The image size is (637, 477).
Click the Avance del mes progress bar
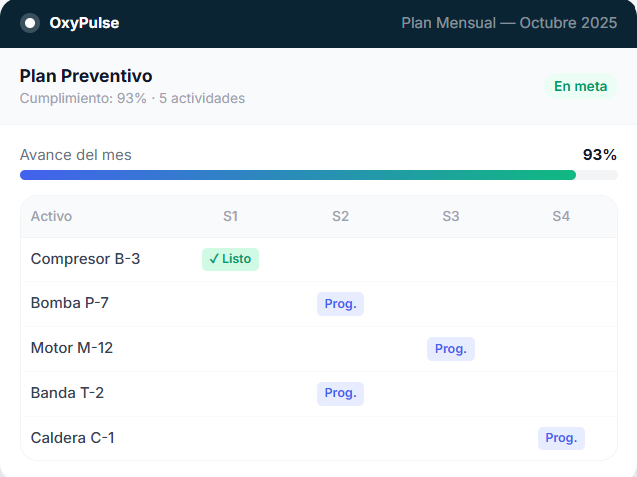coord(319,175)
